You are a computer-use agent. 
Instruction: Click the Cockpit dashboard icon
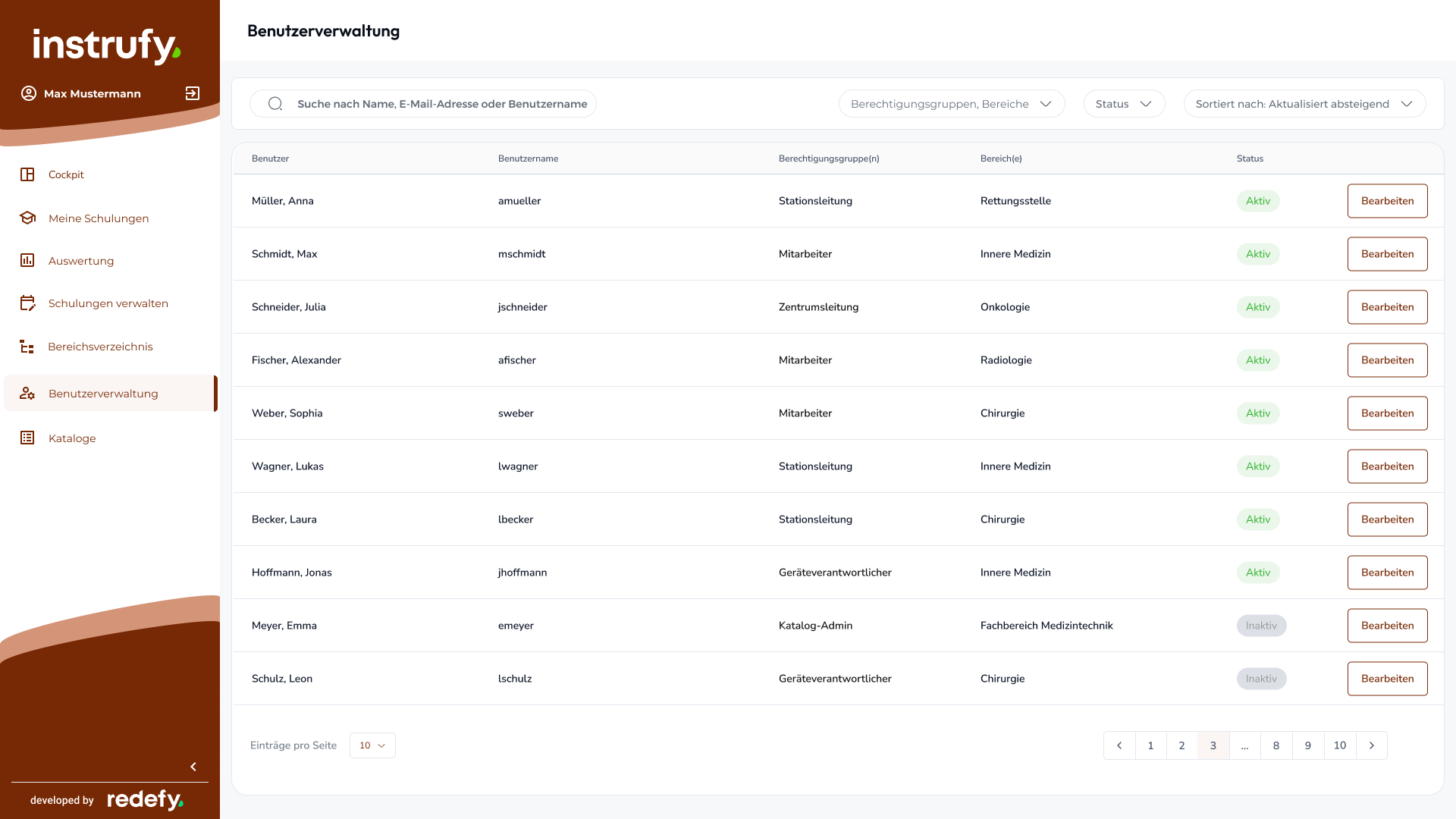(27, 174)
